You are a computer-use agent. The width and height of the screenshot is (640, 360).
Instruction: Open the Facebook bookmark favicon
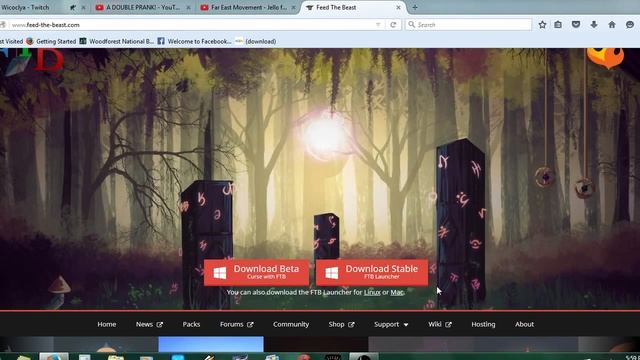tap(161, 41)
